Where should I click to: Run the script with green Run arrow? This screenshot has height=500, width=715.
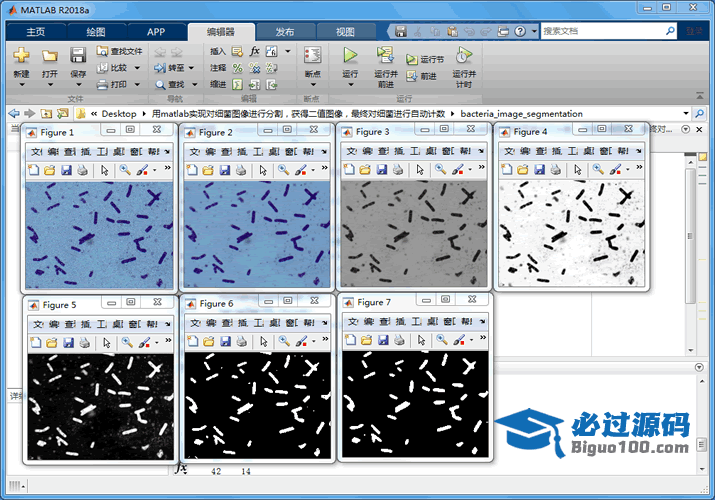click(x=350, y=55)
